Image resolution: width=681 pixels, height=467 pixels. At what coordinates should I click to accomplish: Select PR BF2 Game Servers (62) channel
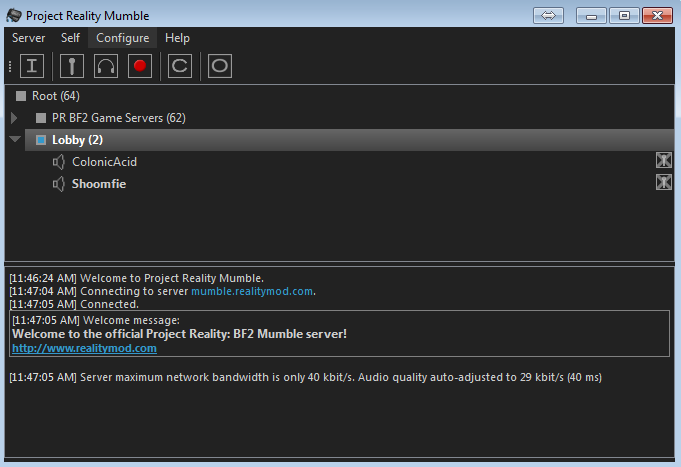pos(119,118)
